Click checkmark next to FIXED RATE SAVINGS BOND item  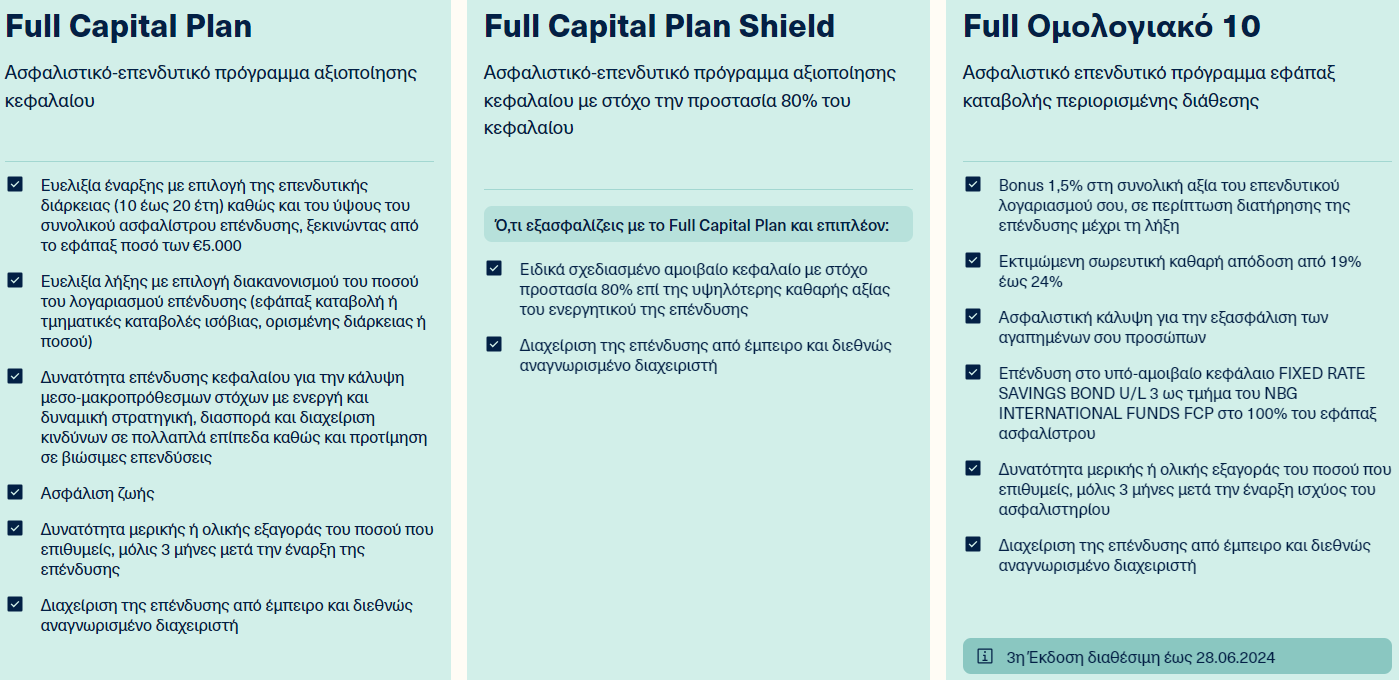973,372
